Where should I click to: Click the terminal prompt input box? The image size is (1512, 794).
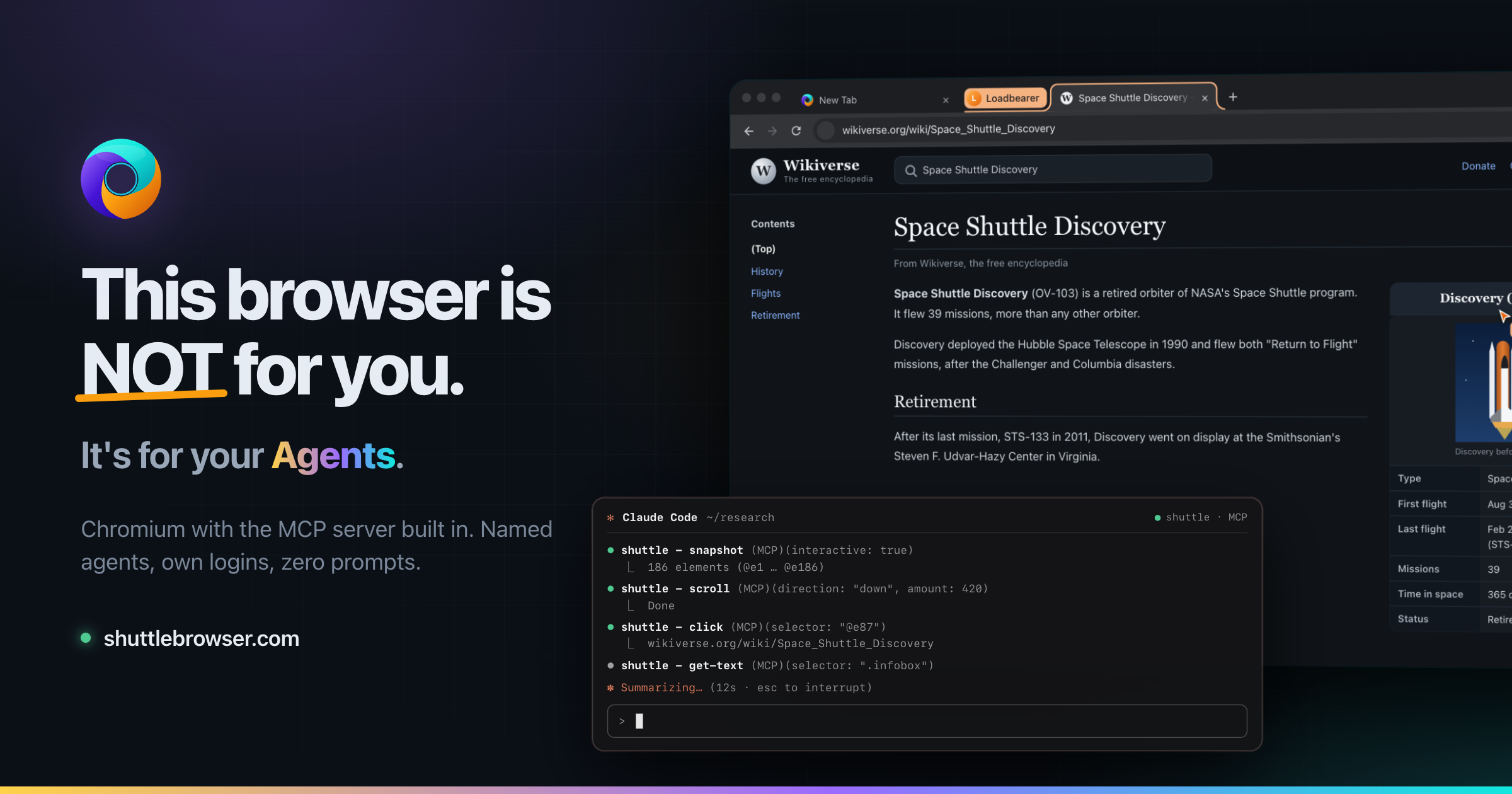click(x=927, y=721)
